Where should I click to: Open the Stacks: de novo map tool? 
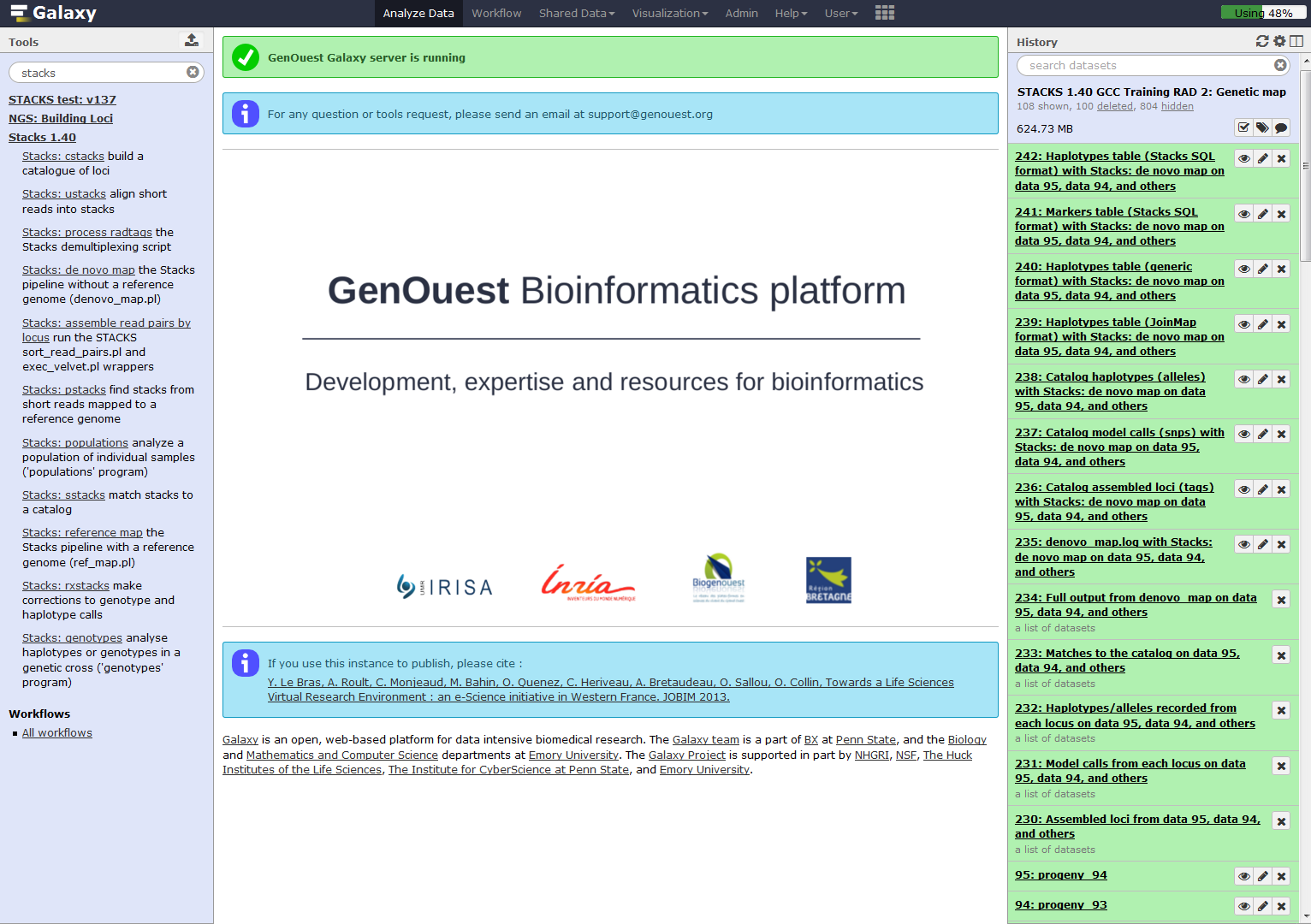coord(79,269)
